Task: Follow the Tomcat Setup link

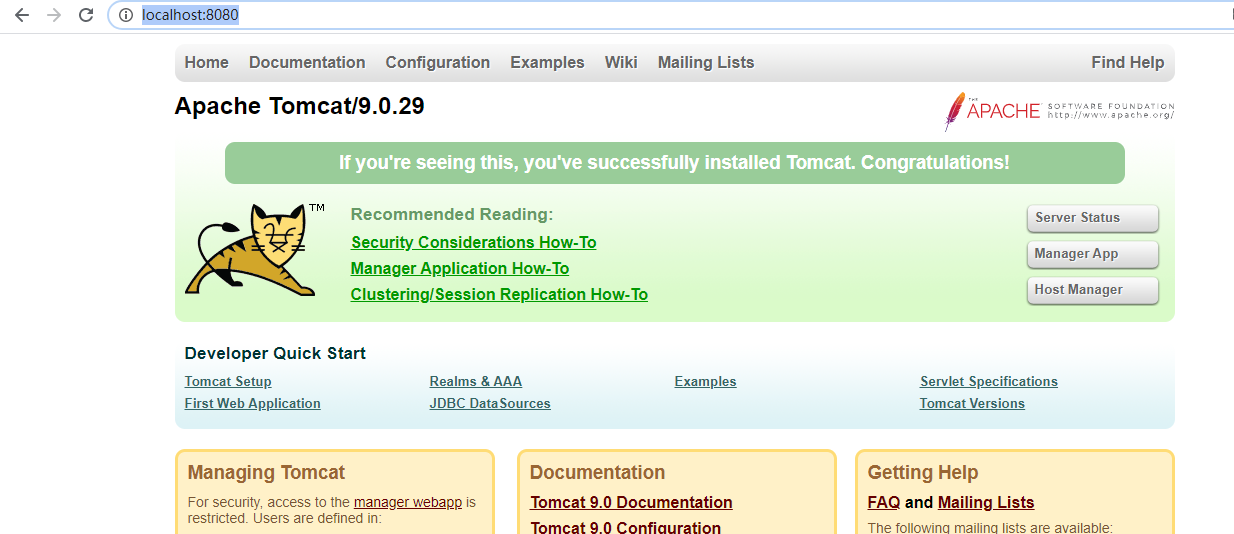Action: coord(228,381)
